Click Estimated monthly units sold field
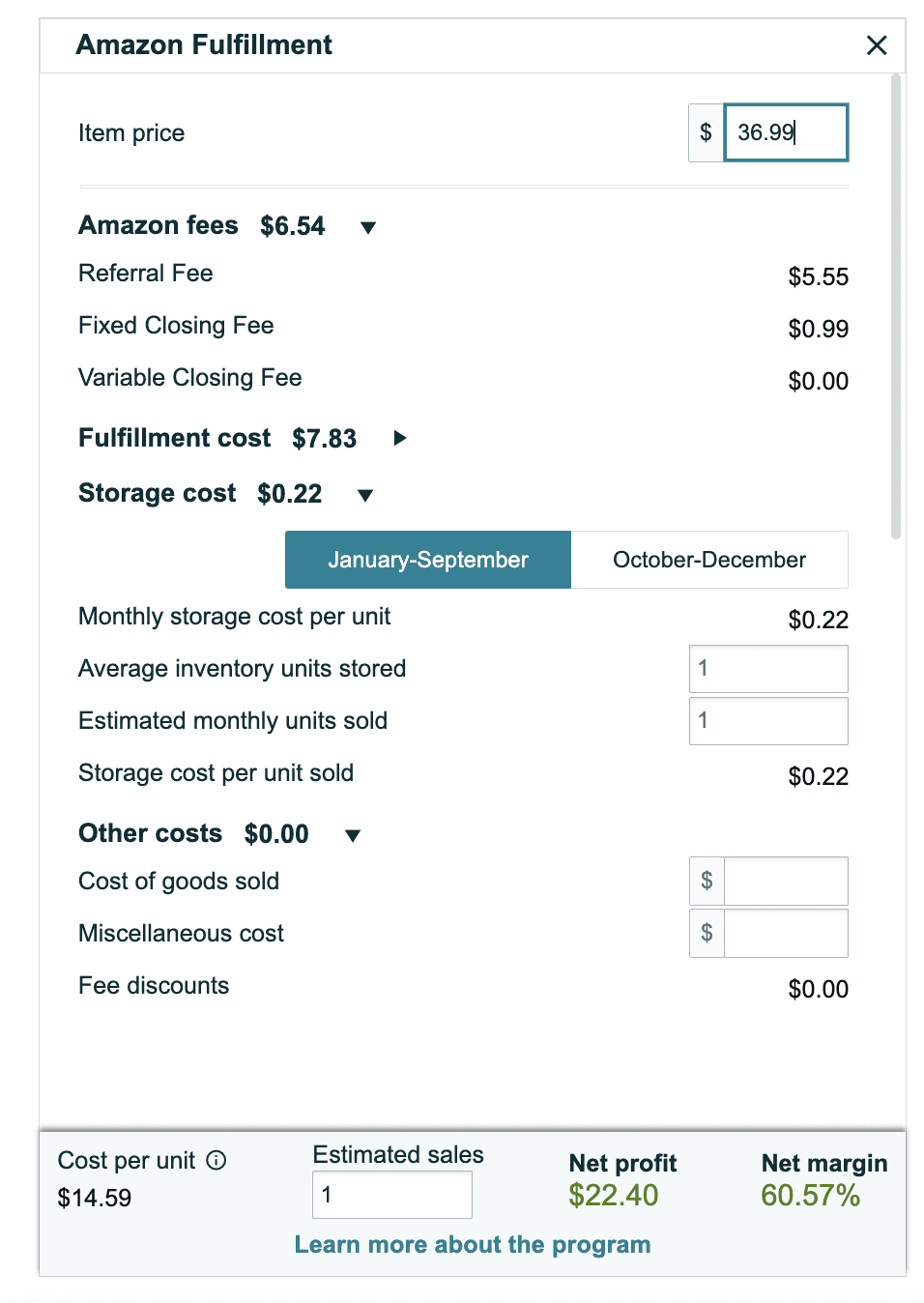The image size is (924, 1303). click(x=768, y=721)
